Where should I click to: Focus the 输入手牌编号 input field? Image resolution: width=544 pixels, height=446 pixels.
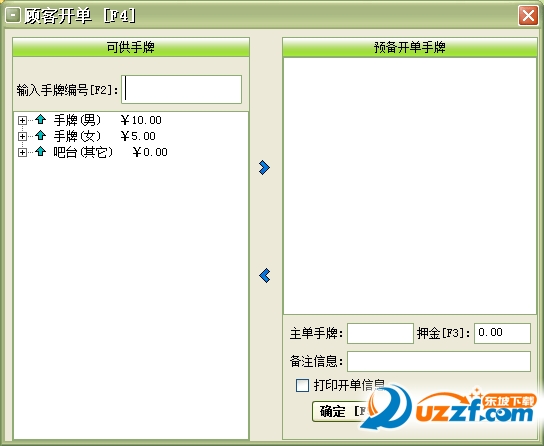pos(181,89)
